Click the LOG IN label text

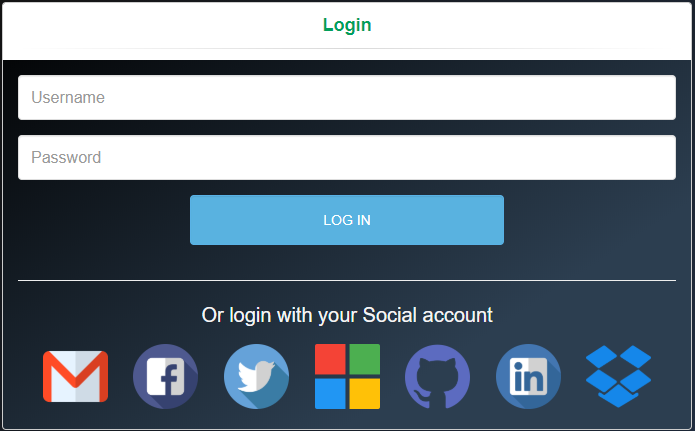click(347, 220)
